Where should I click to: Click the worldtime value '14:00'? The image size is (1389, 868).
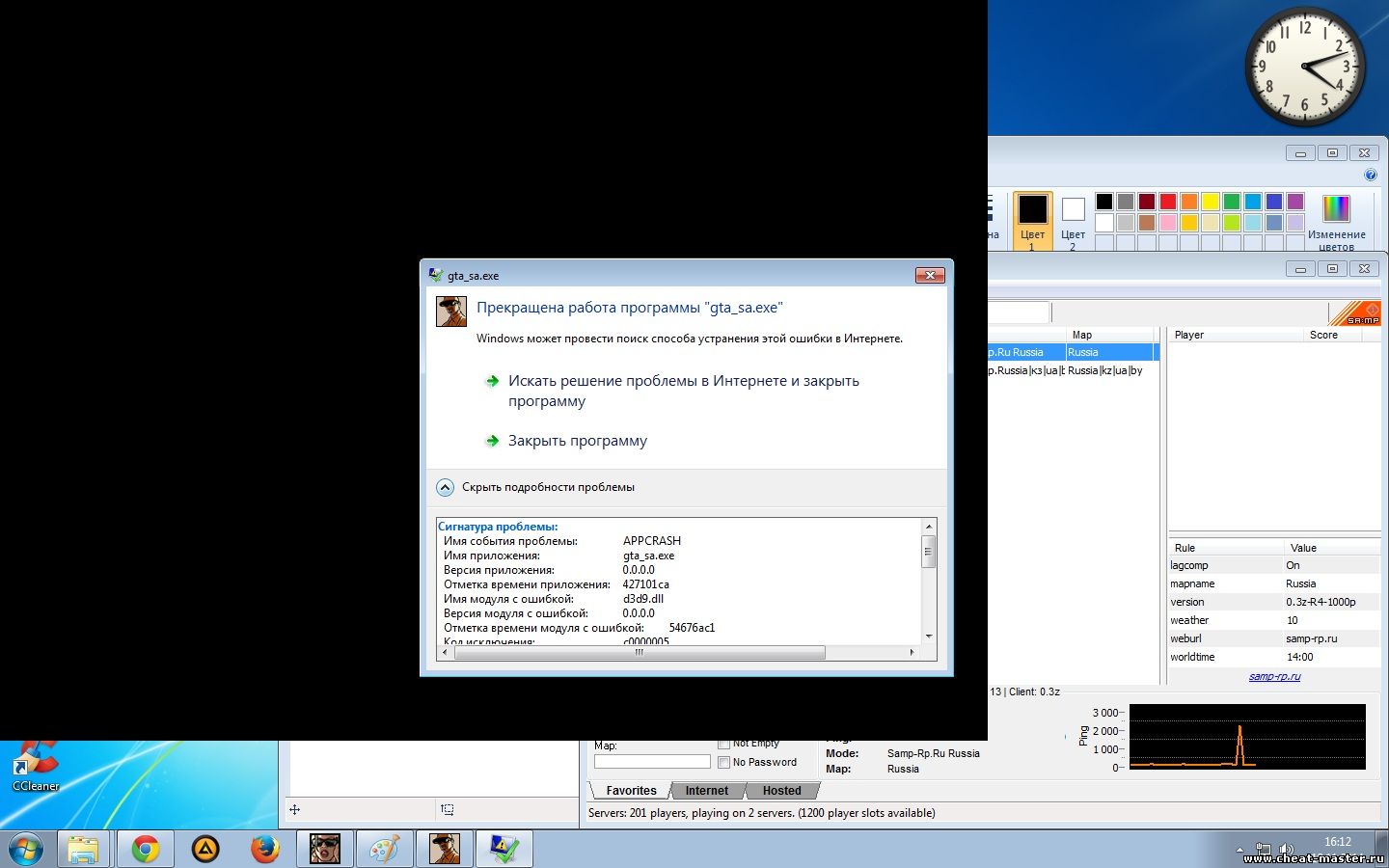point(1299,658)
